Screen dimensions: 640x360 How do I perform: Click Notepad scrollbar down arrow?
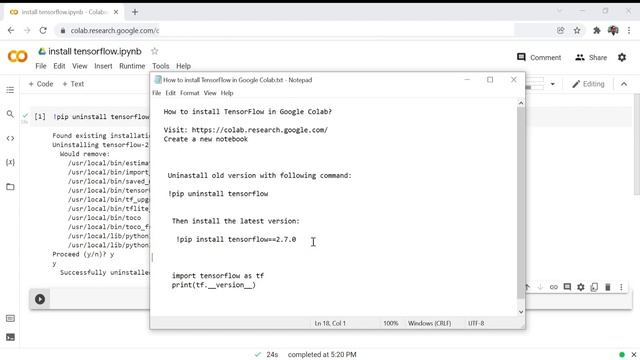[x=521, y=312]
